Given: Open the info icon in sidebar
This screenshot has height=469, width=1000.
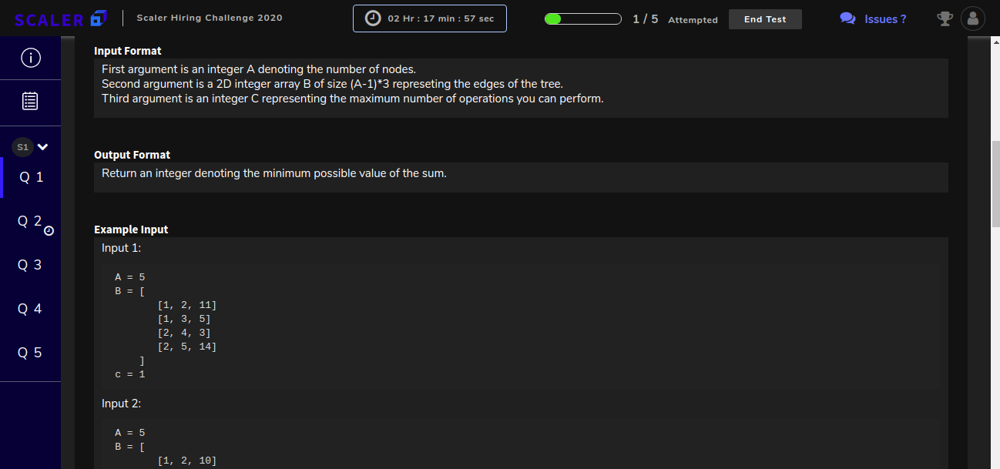Looking at the screenshot, I should click(x=31, y=58).
